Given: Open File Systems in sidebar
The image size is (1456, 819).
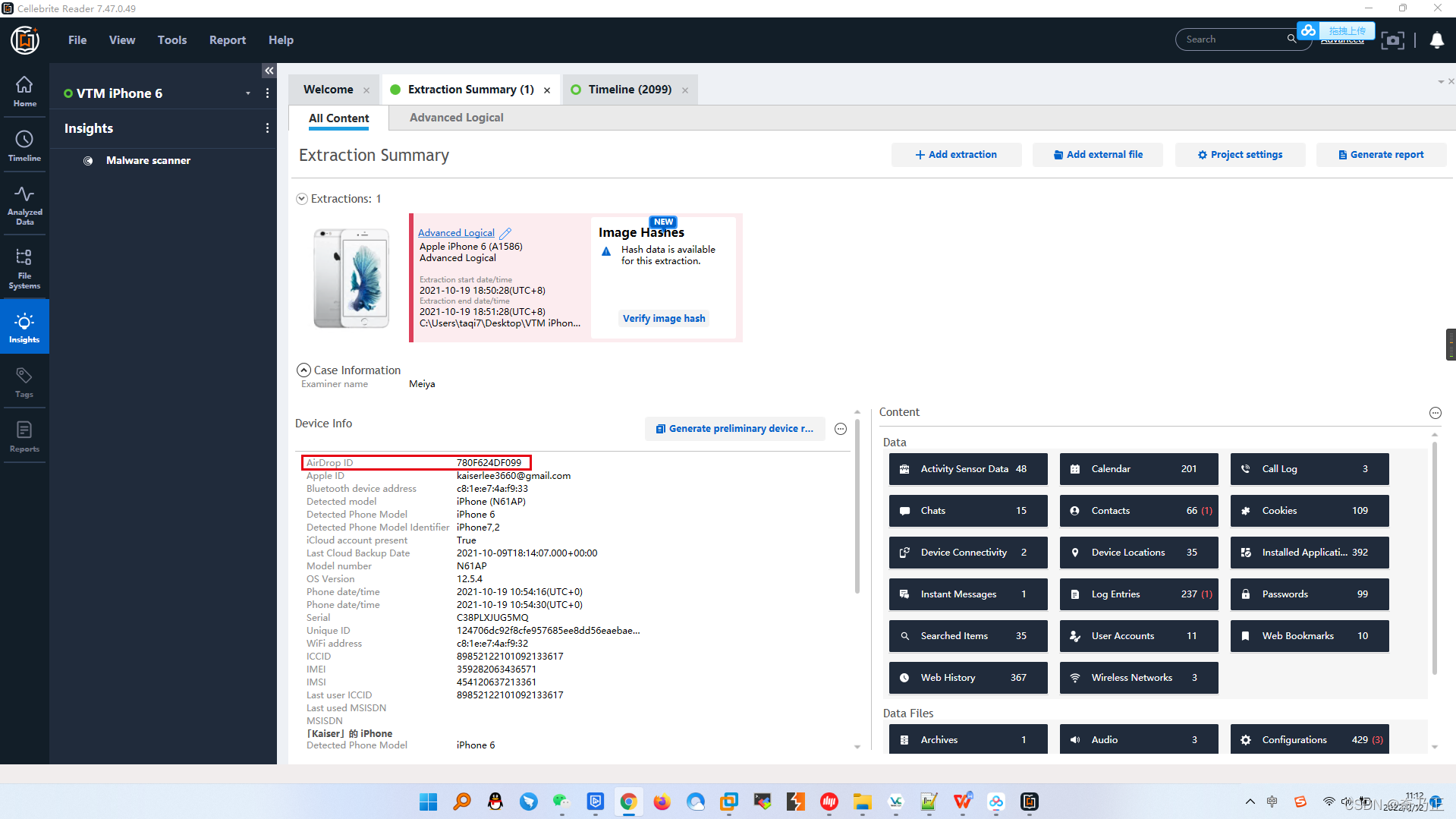Looking at the screenshot, I should coord(24,269).
